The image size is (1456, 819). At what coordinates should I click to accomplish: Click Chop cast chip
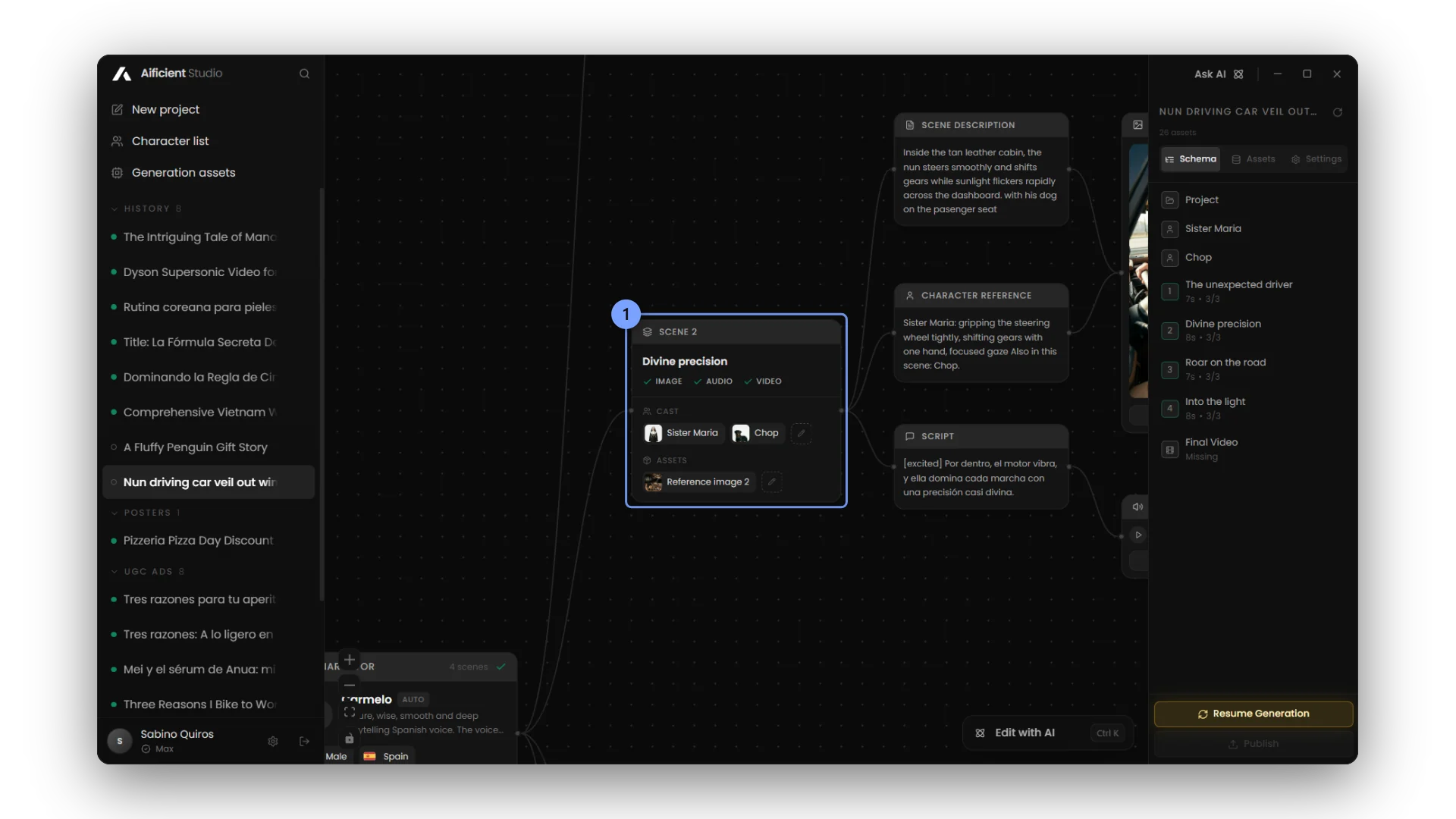[756, 433]
